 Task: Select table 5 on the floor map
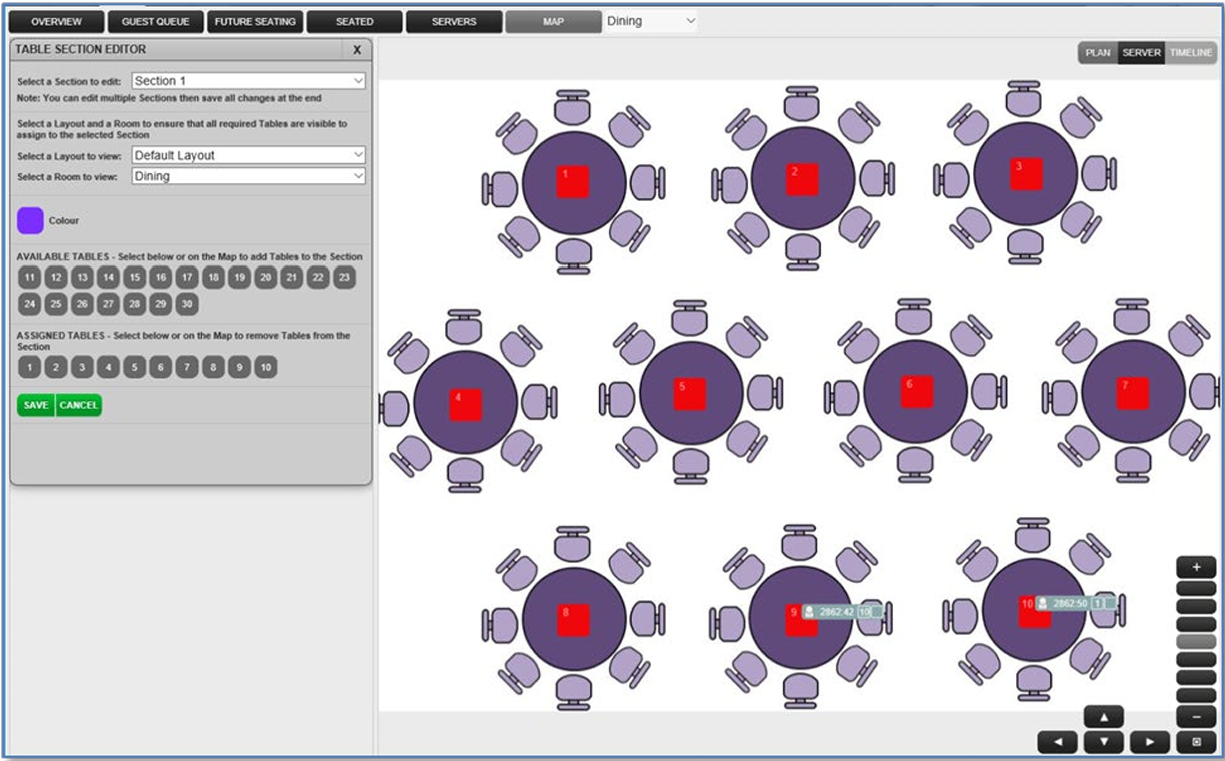[x=689, y=393]
